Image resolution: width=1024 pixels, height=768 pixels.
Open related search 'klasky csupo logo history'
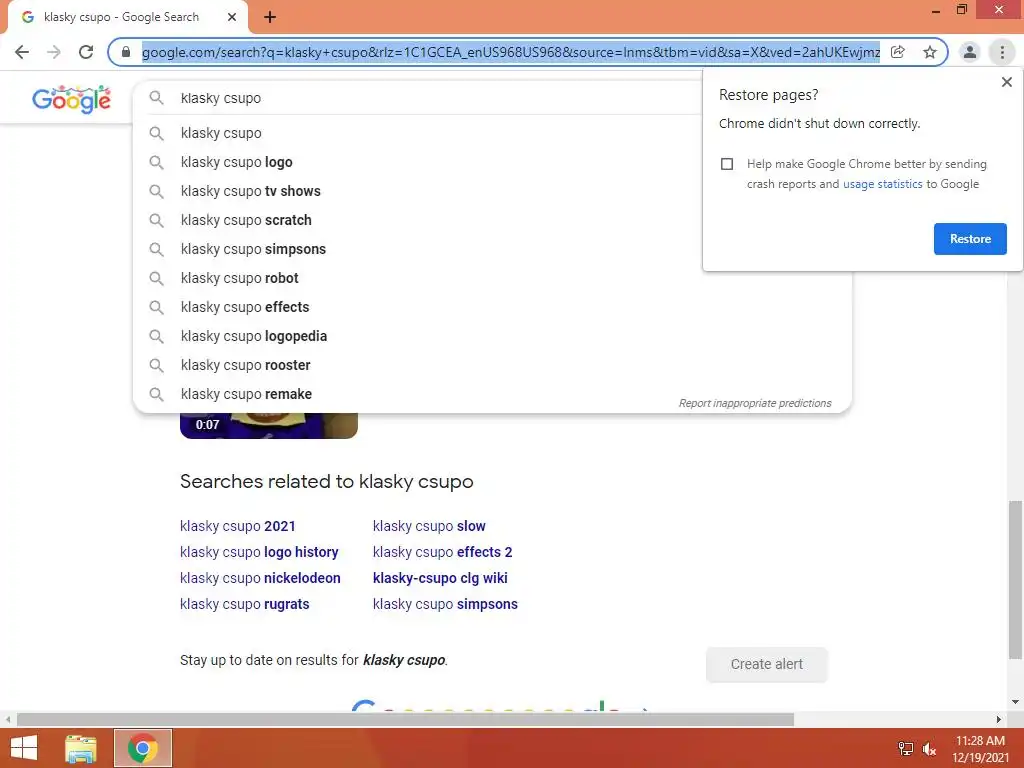pyautogui.click(x=259, y=552)
